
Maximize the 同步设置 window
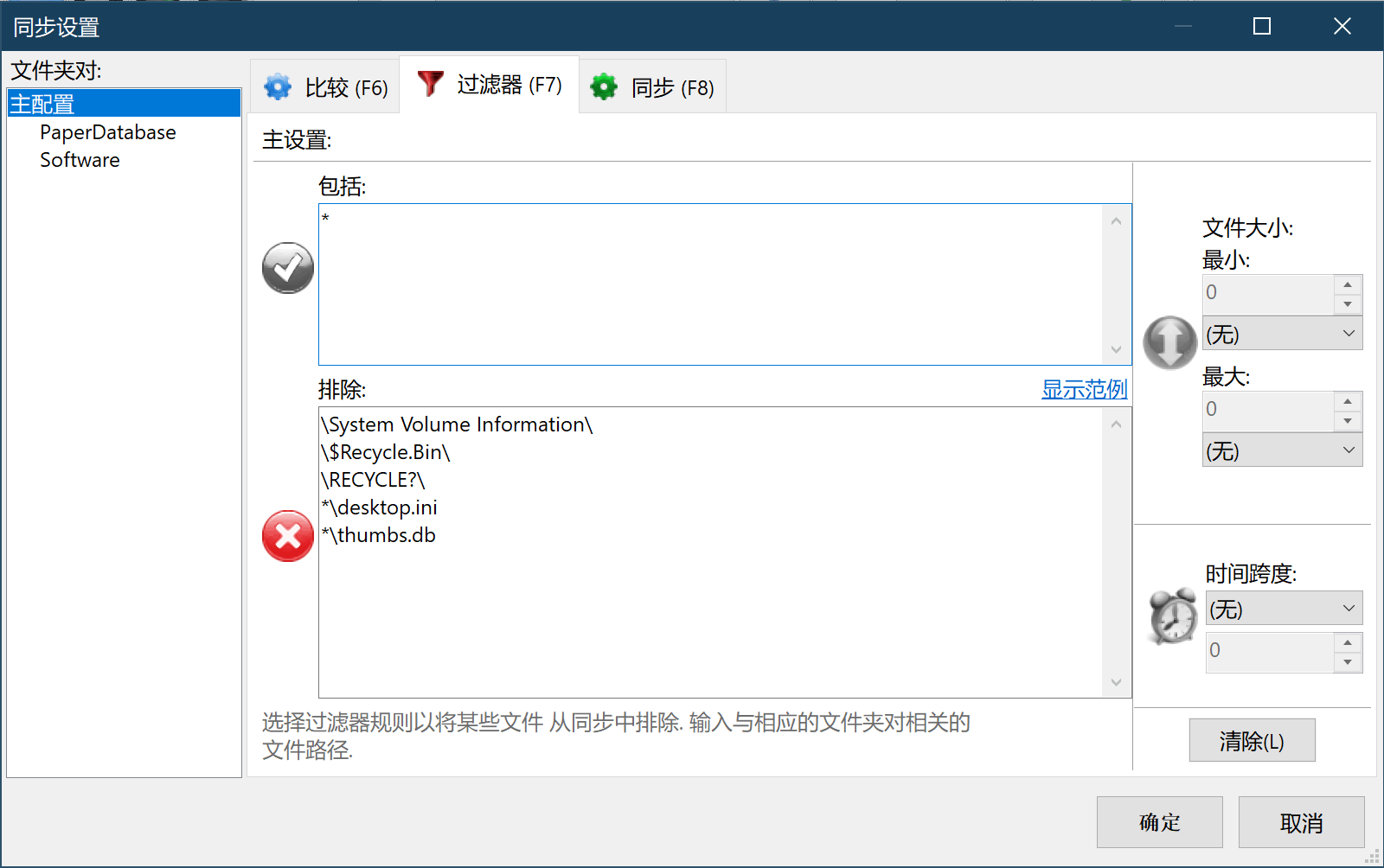tap(1262, 26)
